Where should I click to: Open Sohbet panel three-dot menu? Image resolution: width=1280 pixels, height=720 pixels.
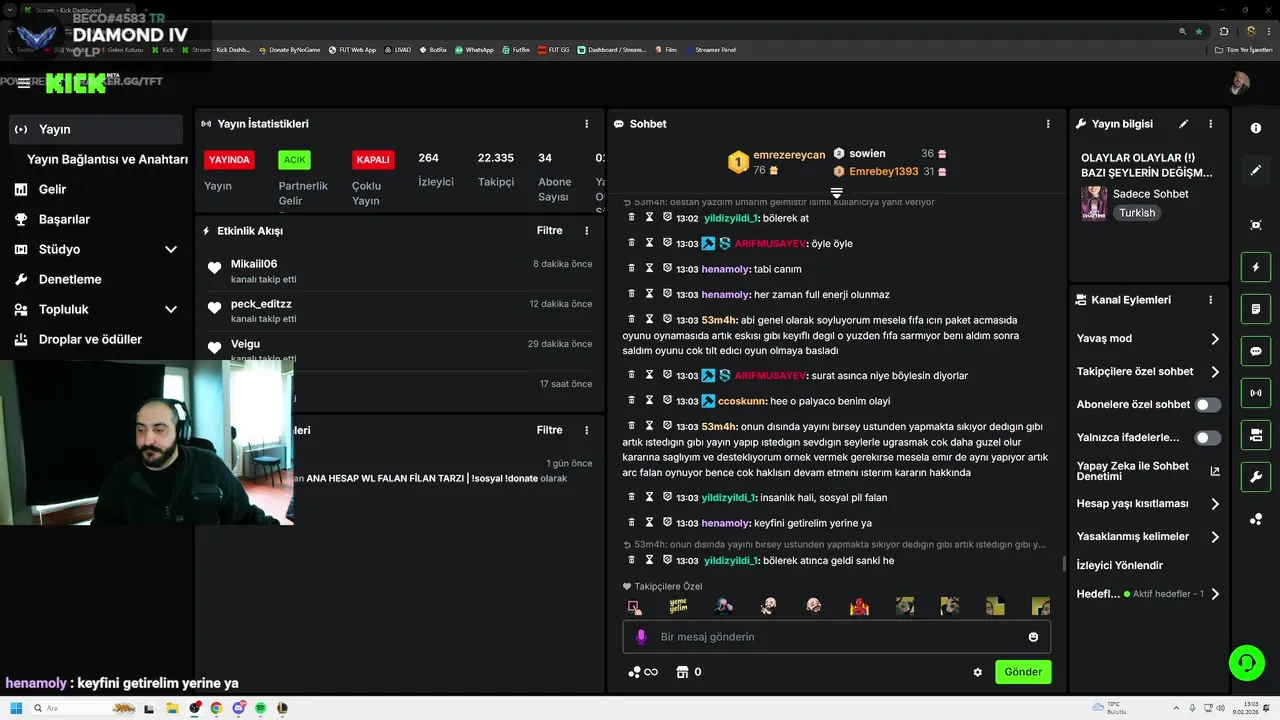tap(1048, 124)
